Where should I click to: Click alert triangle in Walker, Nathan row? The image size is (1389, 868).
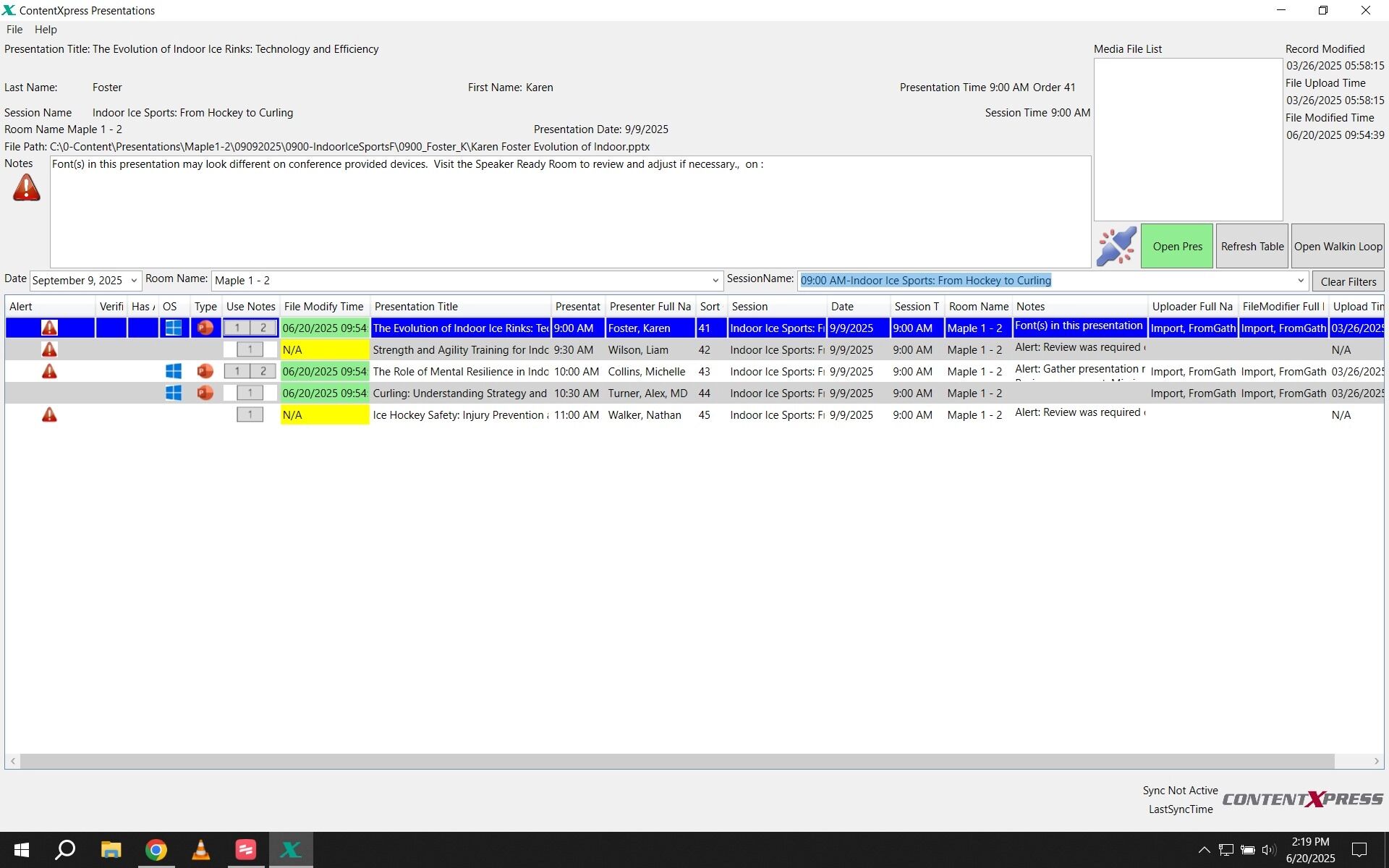[49, 414]
